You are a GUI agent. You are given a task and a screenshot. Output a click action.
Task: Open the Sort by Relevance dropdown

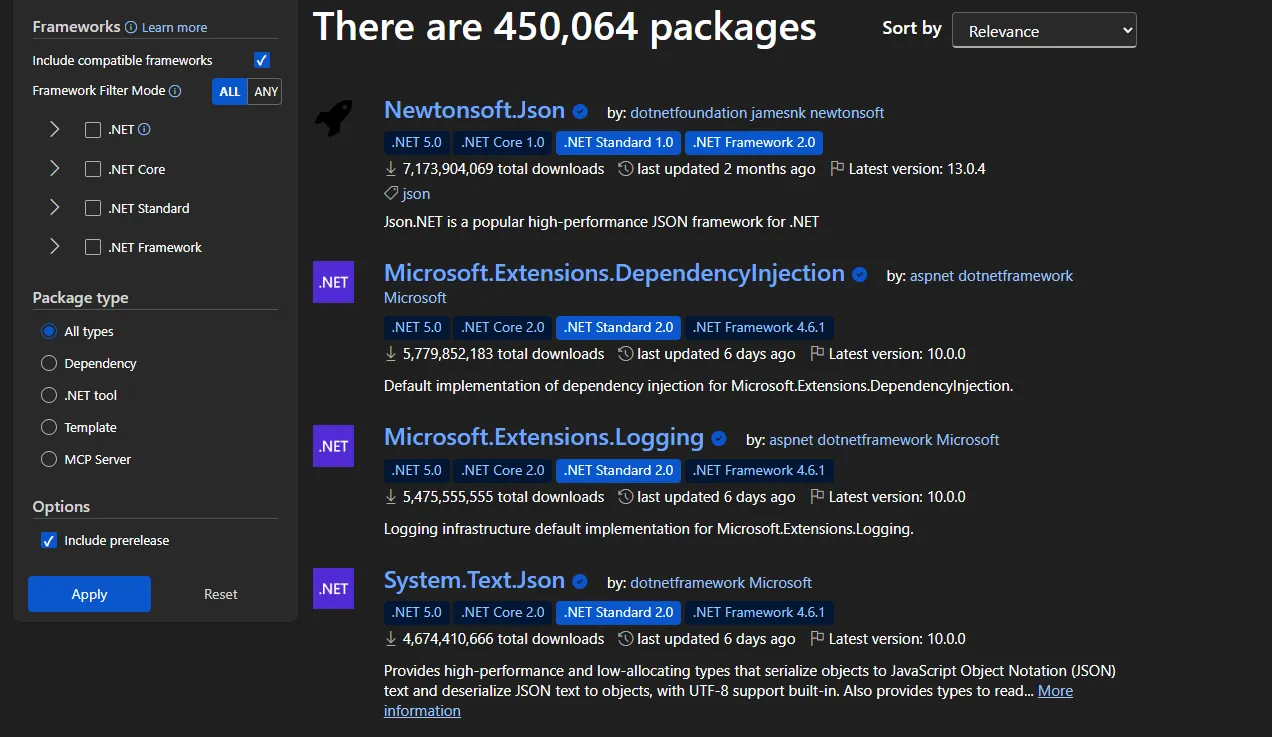pos(1043,30)
